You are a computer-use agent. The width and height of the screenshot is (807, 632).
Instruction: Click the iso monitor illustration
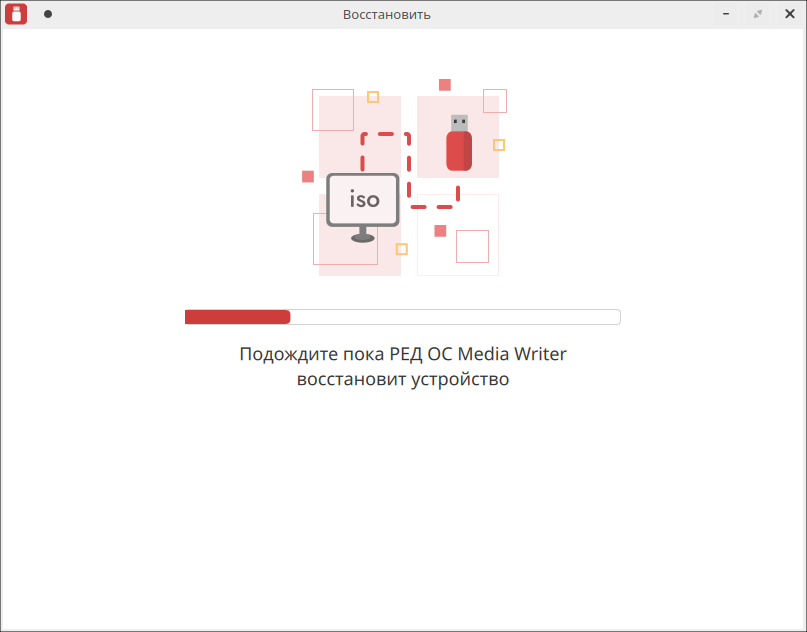[363, 207]
